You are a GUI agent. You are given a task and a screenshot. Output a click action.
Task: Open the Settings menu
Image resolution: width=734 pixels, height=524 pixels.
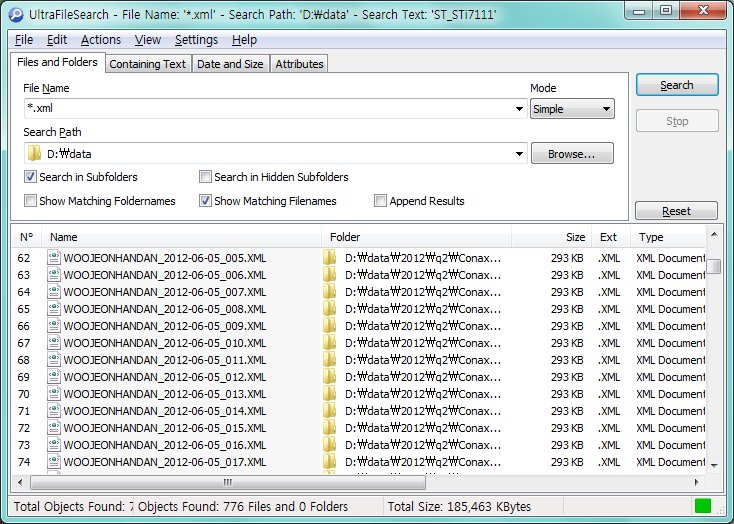tap(196, 40)
